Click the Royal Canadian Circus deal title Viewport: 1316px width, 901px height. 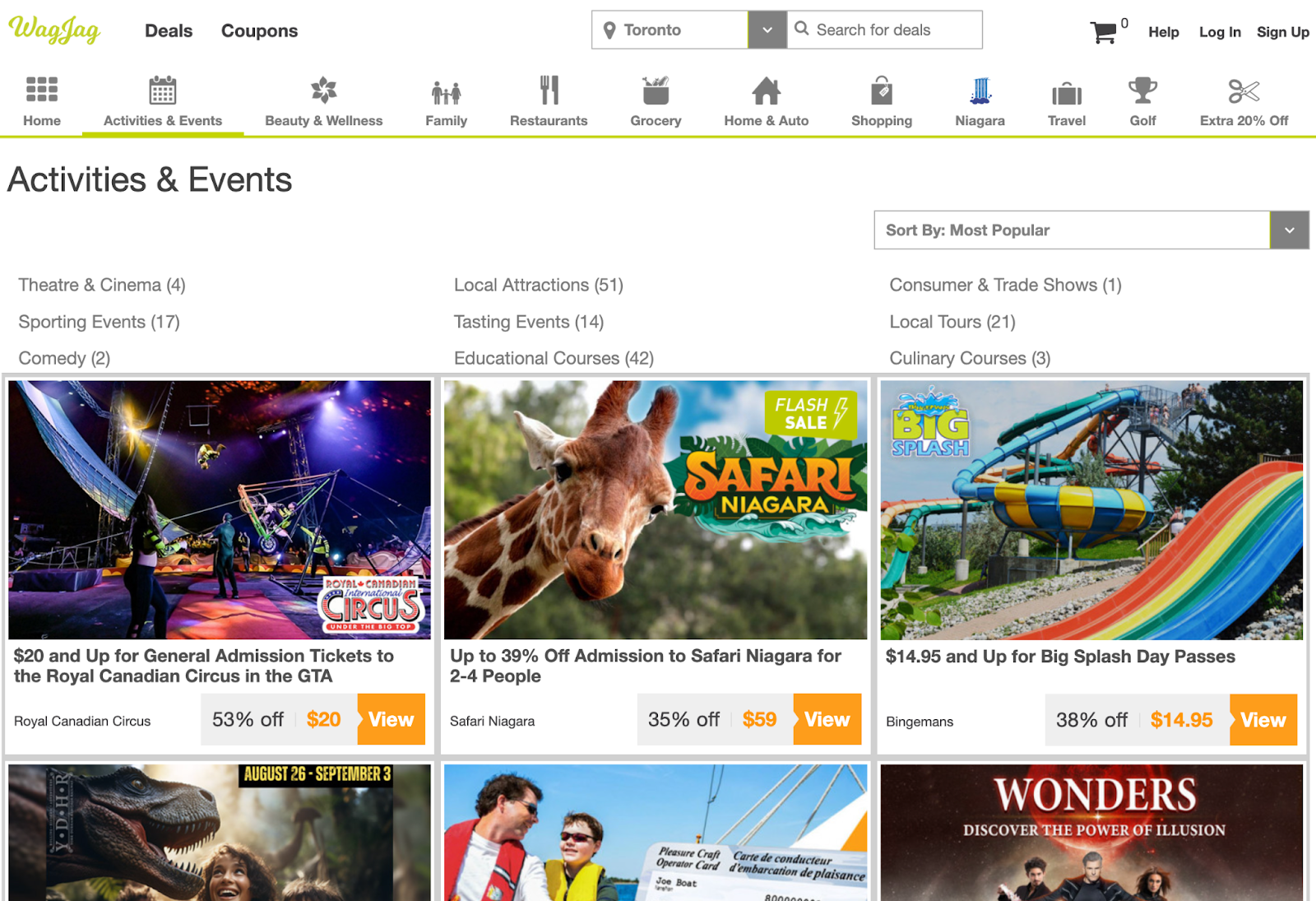click(204, 666)
